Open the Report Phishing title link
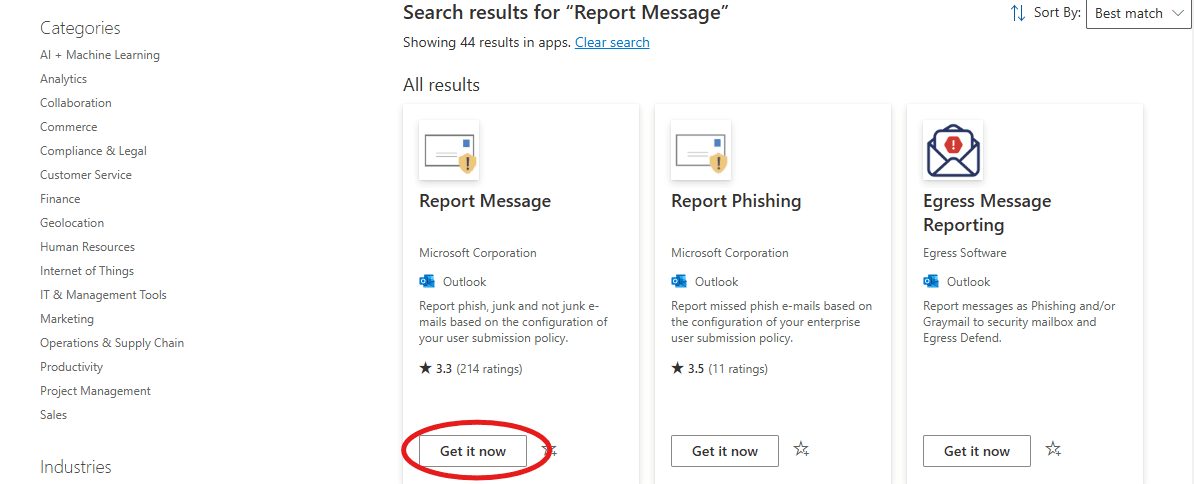This screenshot has height=484, width=1194. pos(736,201)
